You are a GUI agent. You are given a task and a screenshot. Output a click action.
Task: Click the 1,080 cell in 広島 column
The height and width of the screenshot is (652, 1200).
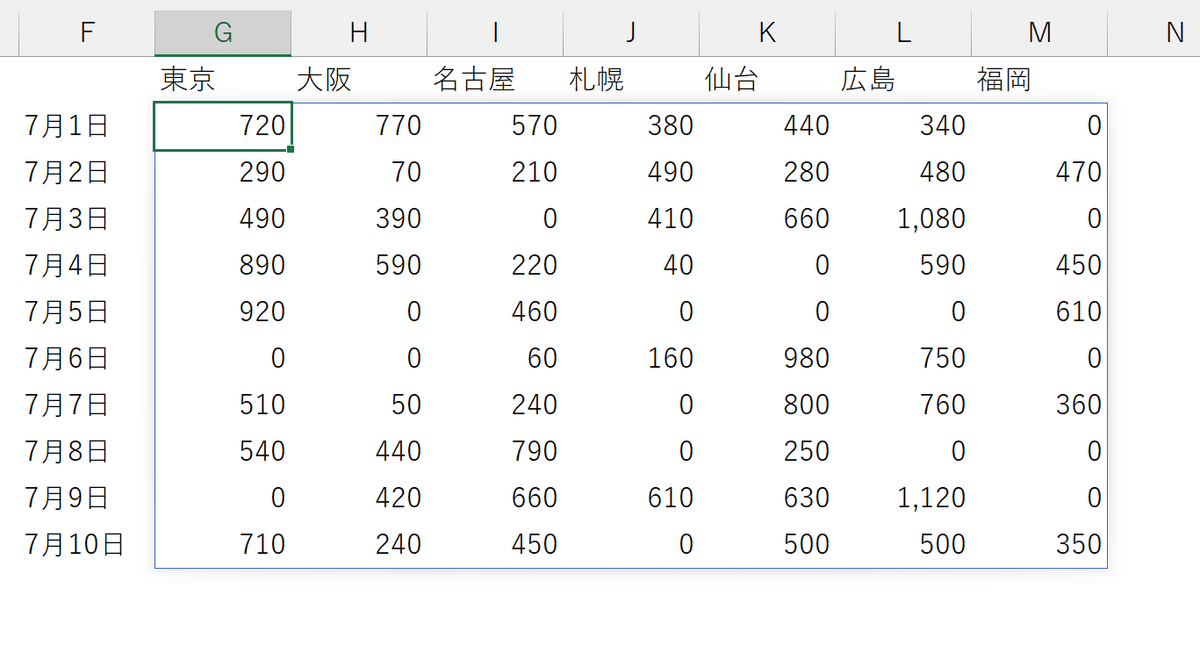903,219
